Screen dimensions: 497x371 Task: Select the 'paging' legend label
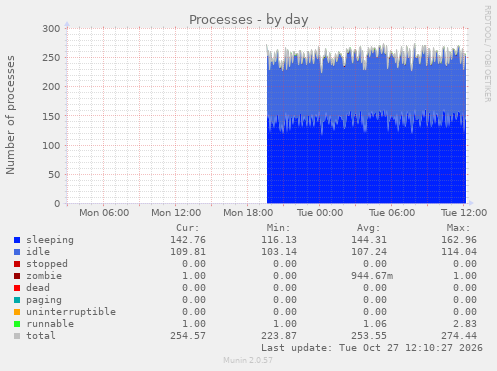tap(44, 300)
